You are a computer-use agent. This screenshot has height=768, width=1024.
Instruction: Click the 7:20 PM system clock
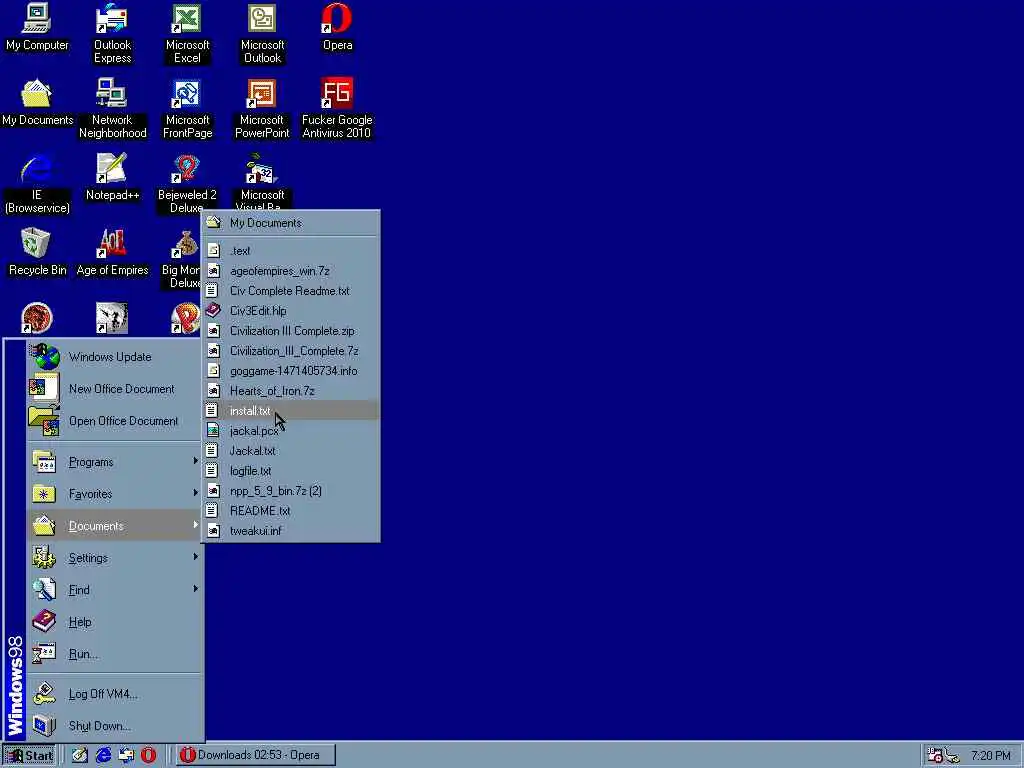(991, 756)
